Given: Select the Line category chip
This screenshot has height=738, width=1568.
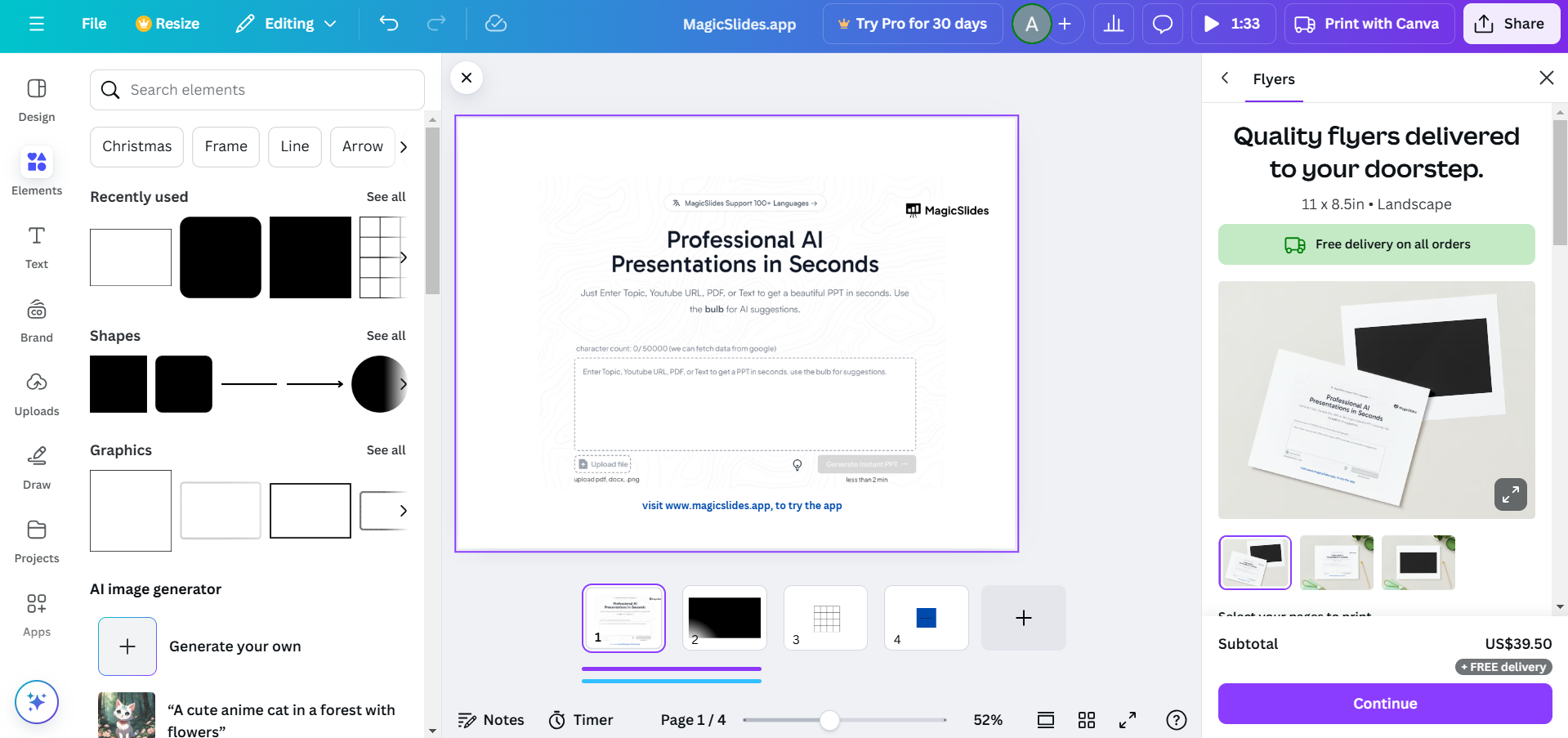Looking at the screenshot, I should click(295, 146).
